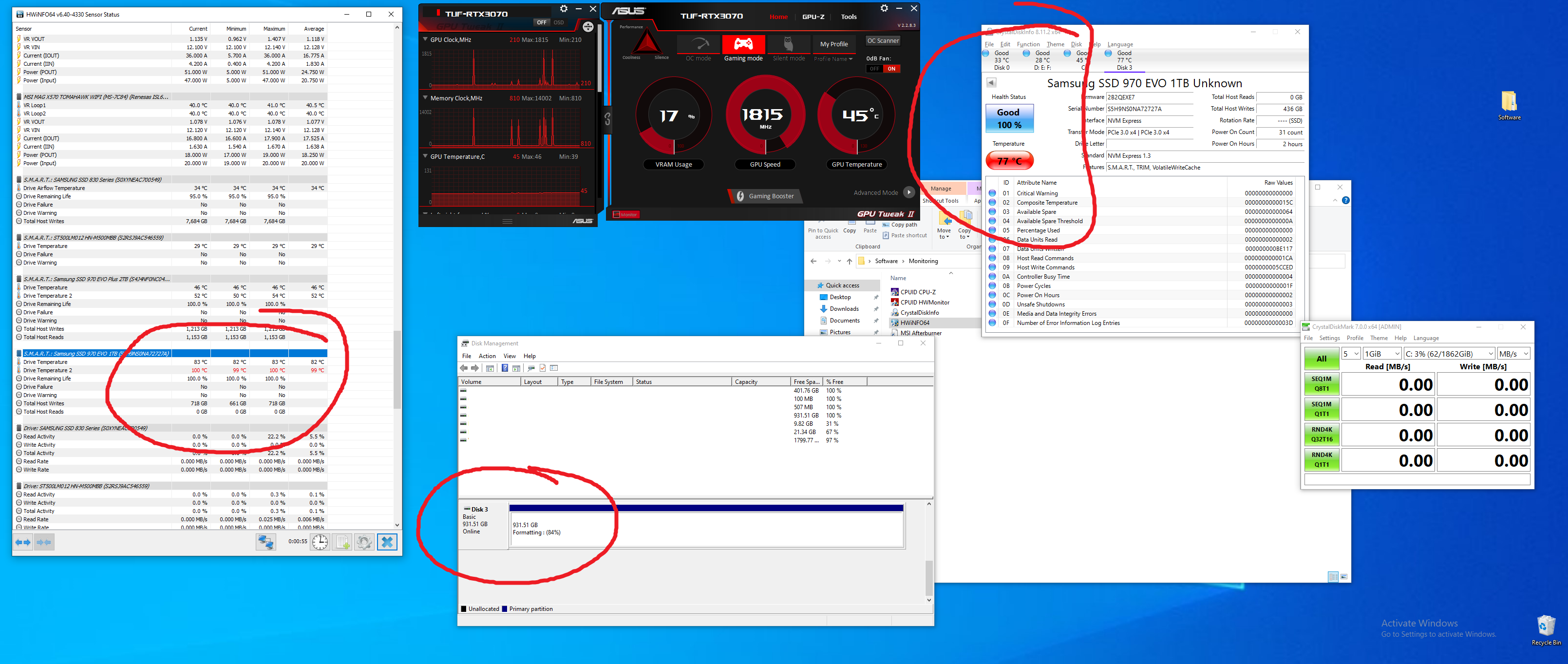Toggle the Monitor button in GPU Tweak

[x=625, y=214]
